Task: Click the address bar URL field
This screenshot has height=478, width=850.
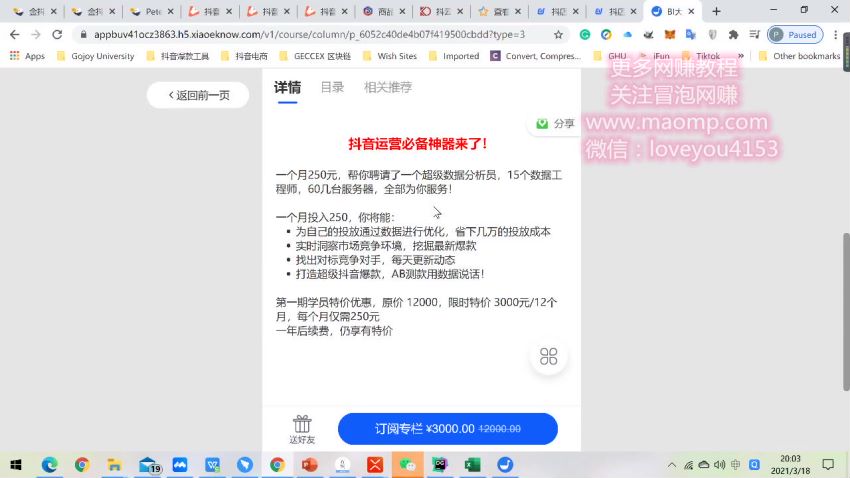Action: 309,35
